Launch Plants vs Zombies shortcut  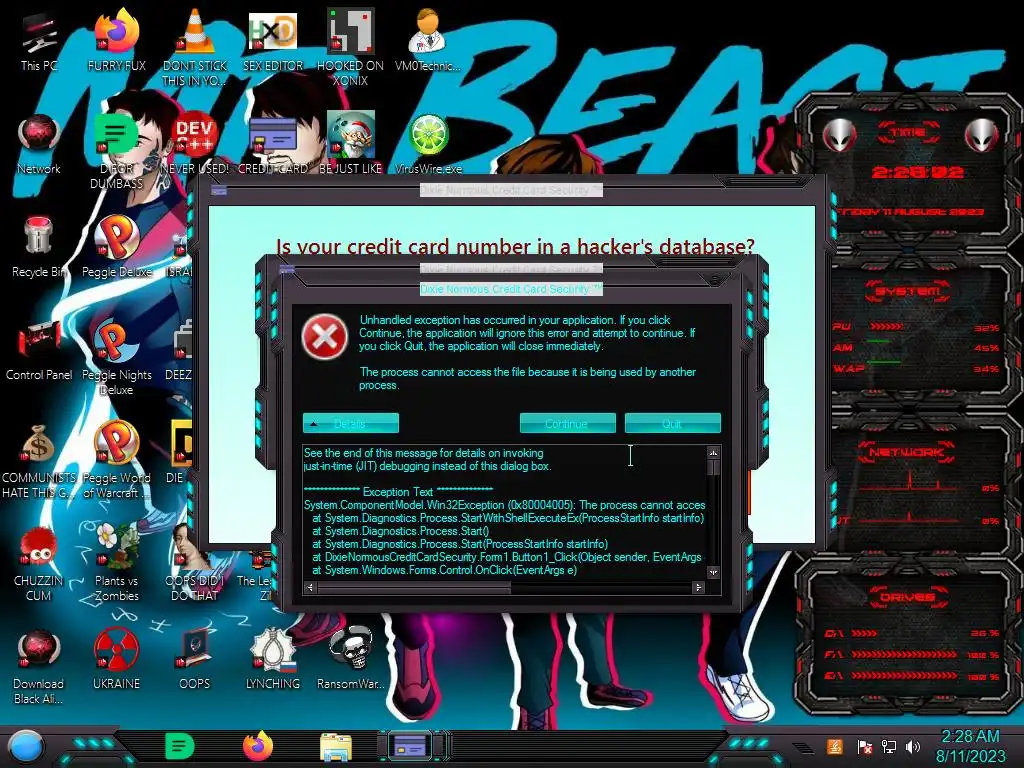point(117,564)
